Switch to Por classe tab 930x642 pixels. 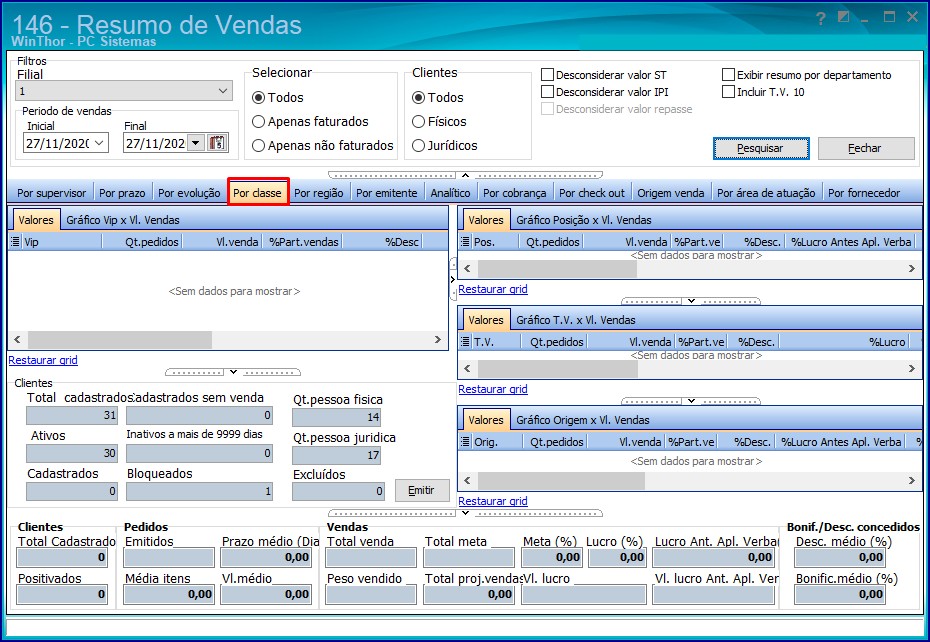[x=257, y=193]
